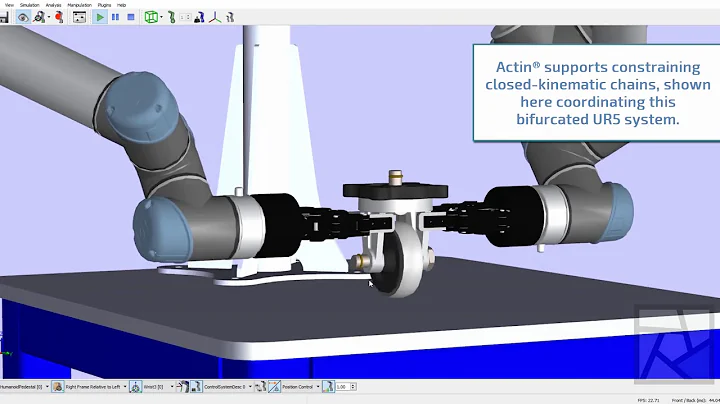Open the Plugins menu

pyautogui.click(x=104, y=5)
